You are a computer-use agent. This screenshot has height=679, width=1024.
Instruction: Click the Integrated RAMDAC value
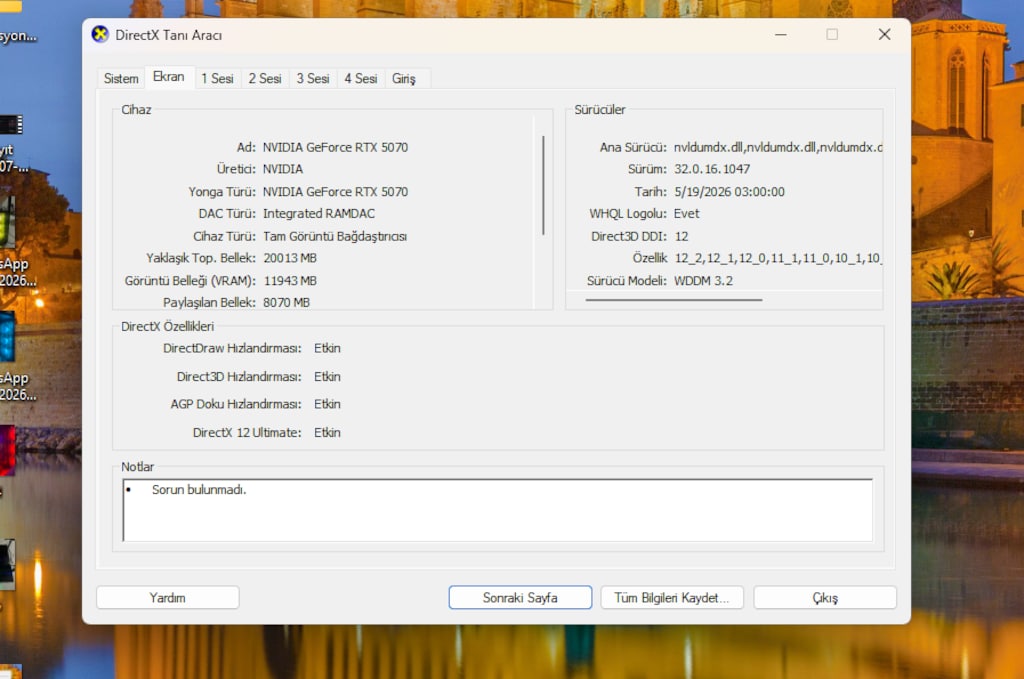click(319, 213)
